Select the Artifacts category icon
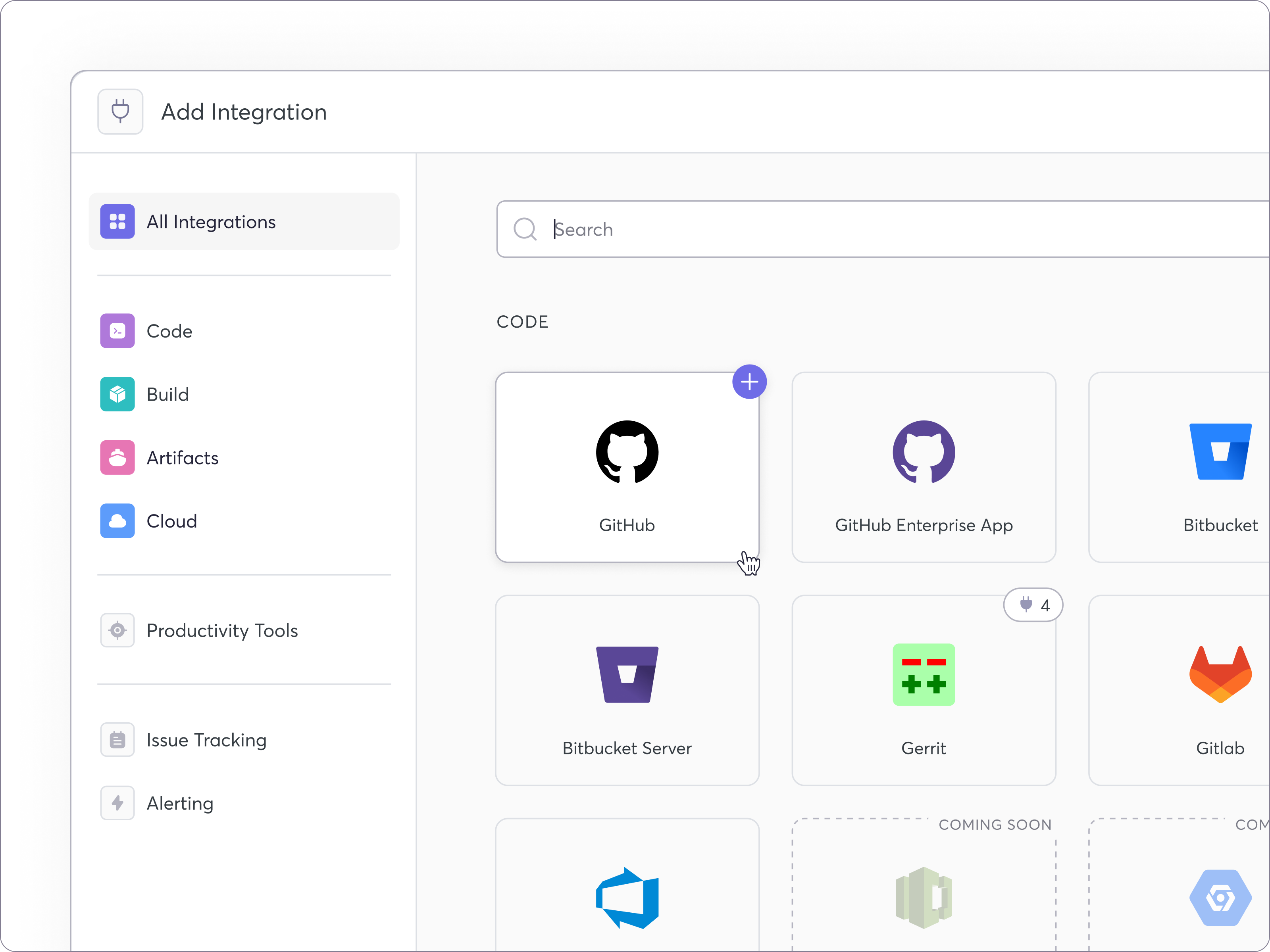The width and height of the screenshot is (1270, 952). point(117,457)
